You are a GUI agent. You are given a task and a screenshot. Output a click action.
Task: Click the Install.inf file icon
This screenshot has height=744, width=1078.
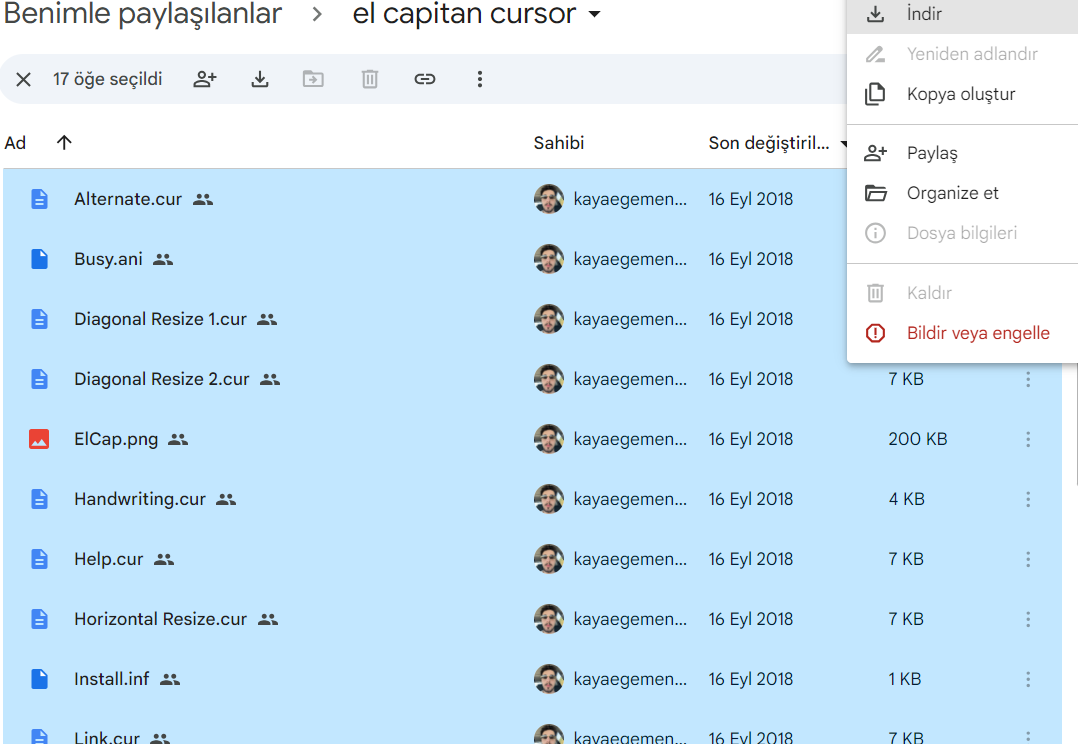39,679
